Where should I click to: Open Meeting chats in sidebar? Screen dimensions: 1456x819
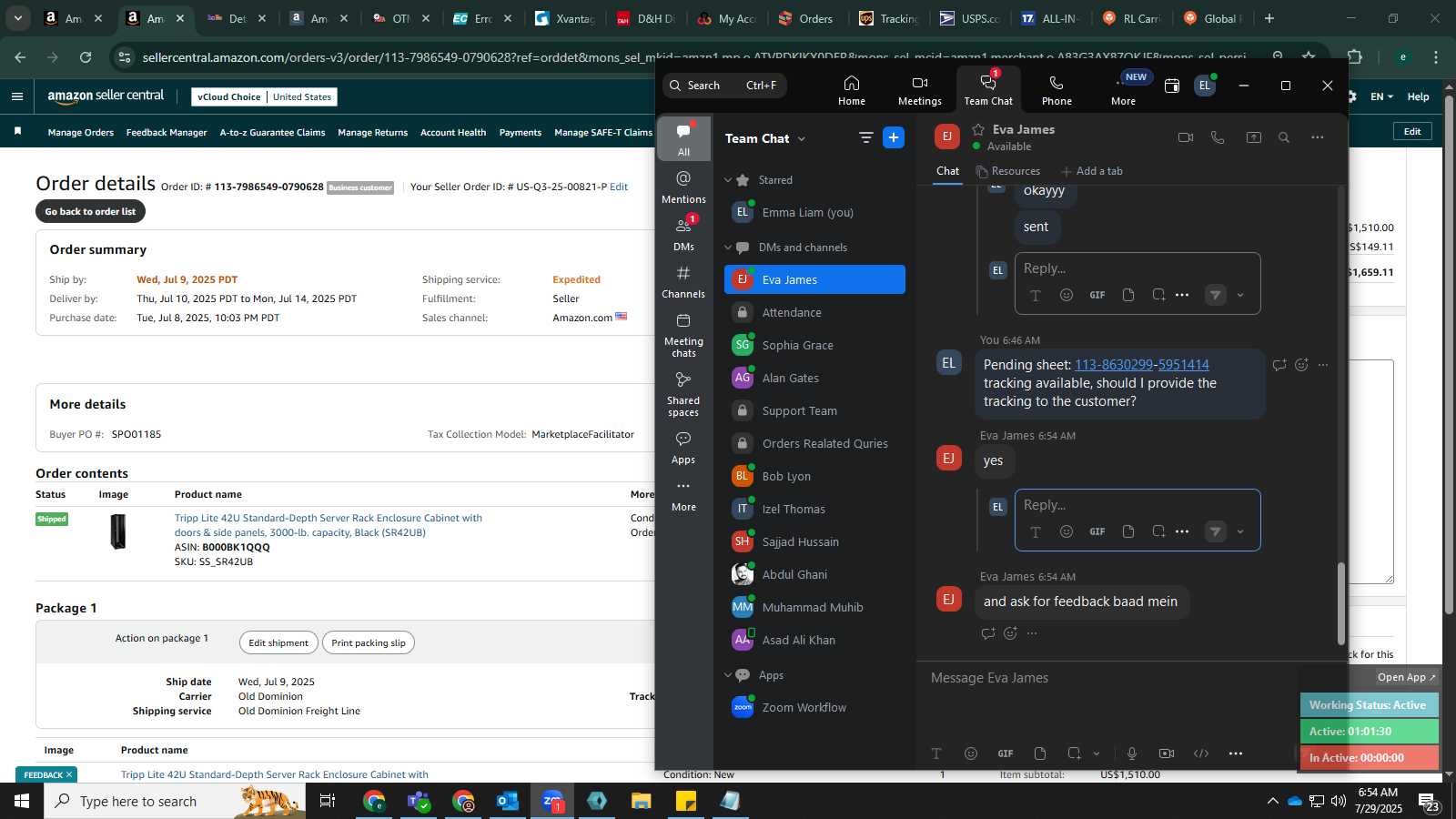[x=683, y=335]
